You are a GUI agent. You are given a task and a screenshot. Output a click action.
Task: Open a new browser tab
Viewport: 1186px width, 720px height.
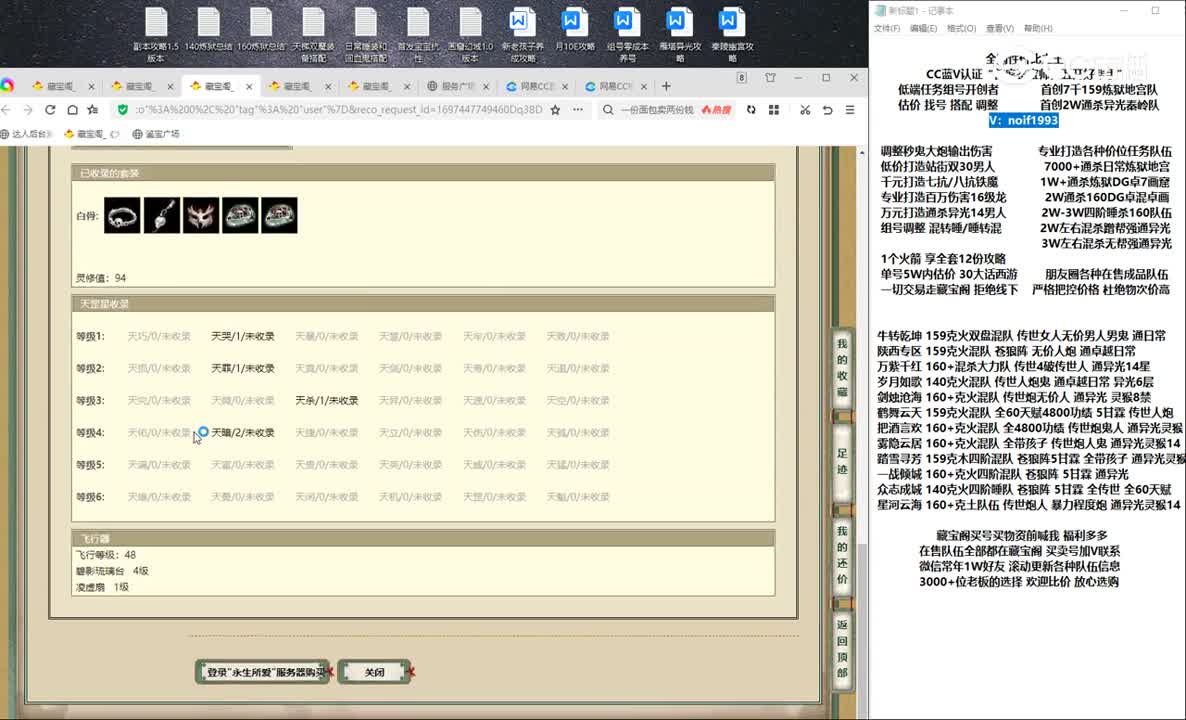(666, 86)
